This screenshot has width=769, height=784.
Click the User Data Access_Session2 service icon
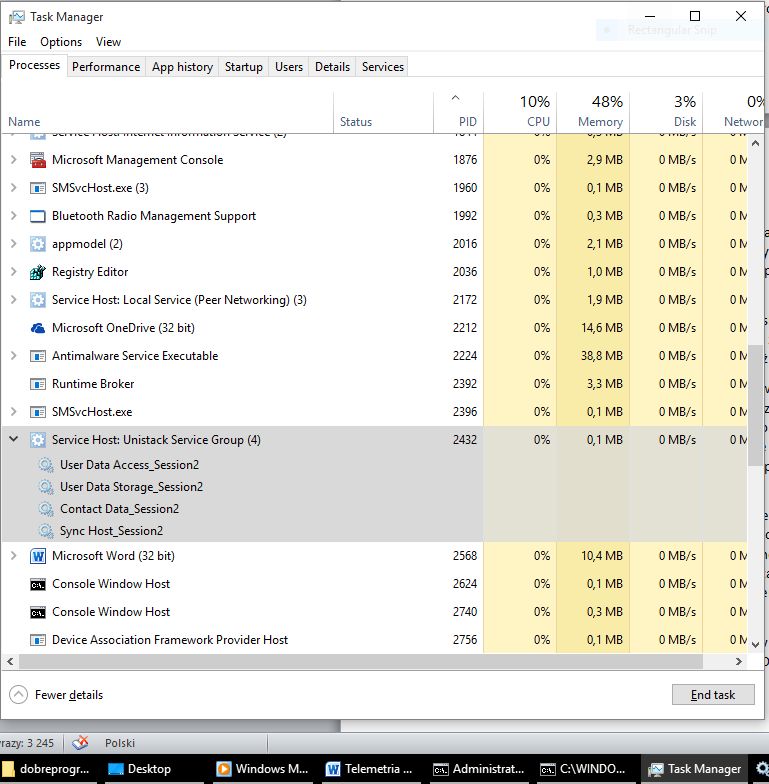46,465
